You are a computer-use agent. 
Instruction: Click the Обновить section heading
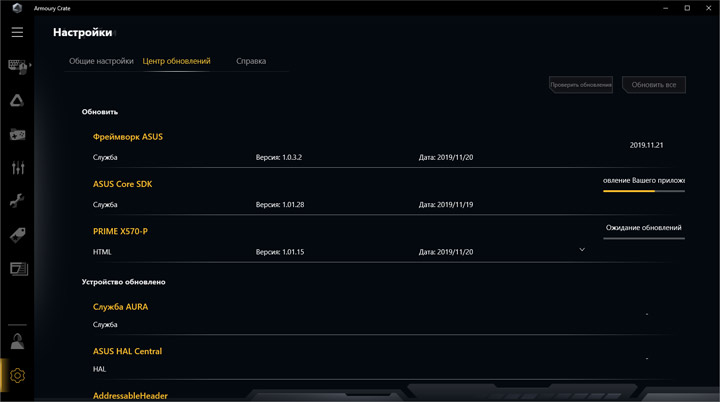tap(100, 112)
